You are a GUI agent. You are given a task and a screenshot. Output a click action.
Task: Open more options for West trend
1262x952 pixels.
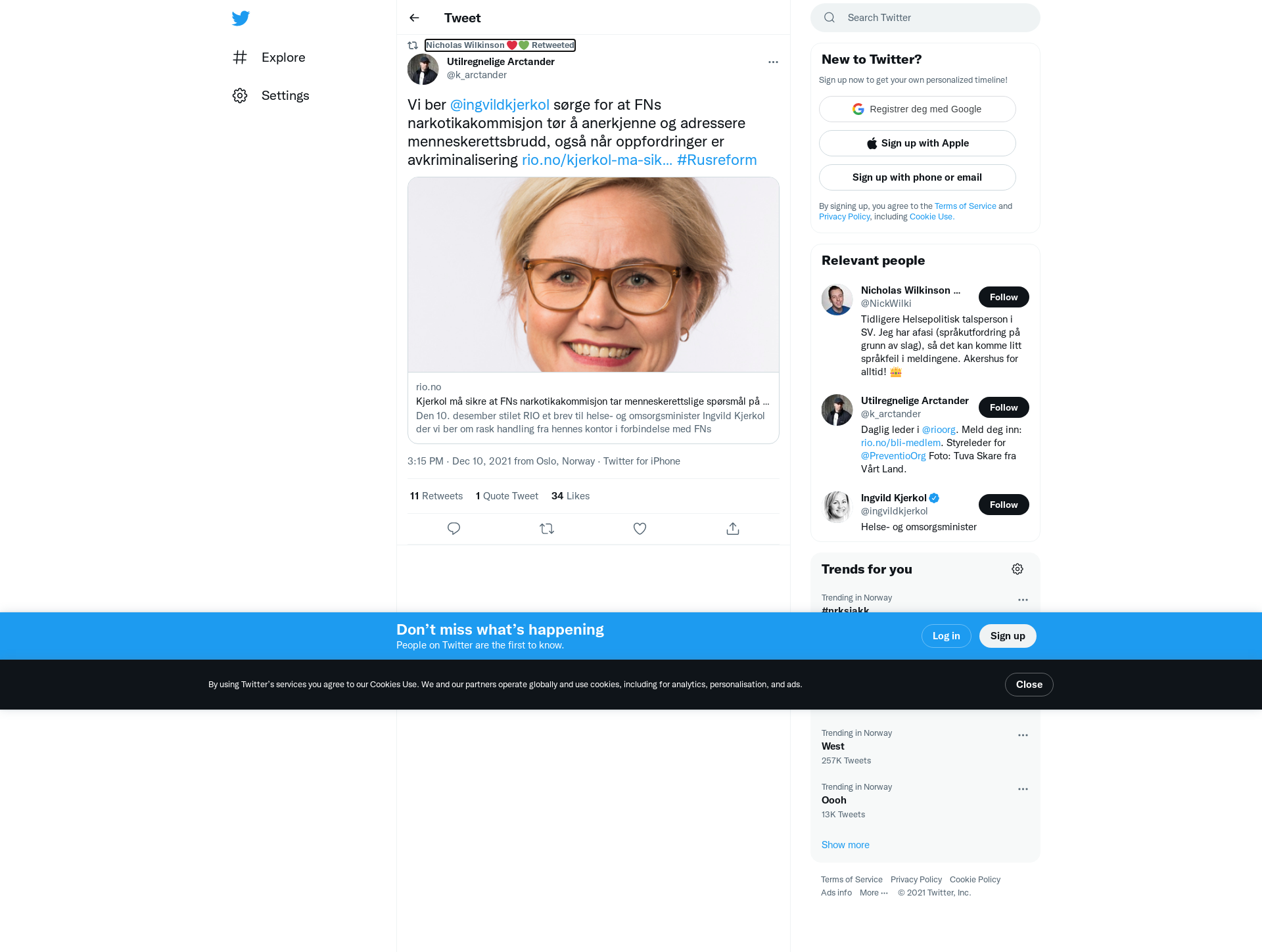[x=1023, y=735]
